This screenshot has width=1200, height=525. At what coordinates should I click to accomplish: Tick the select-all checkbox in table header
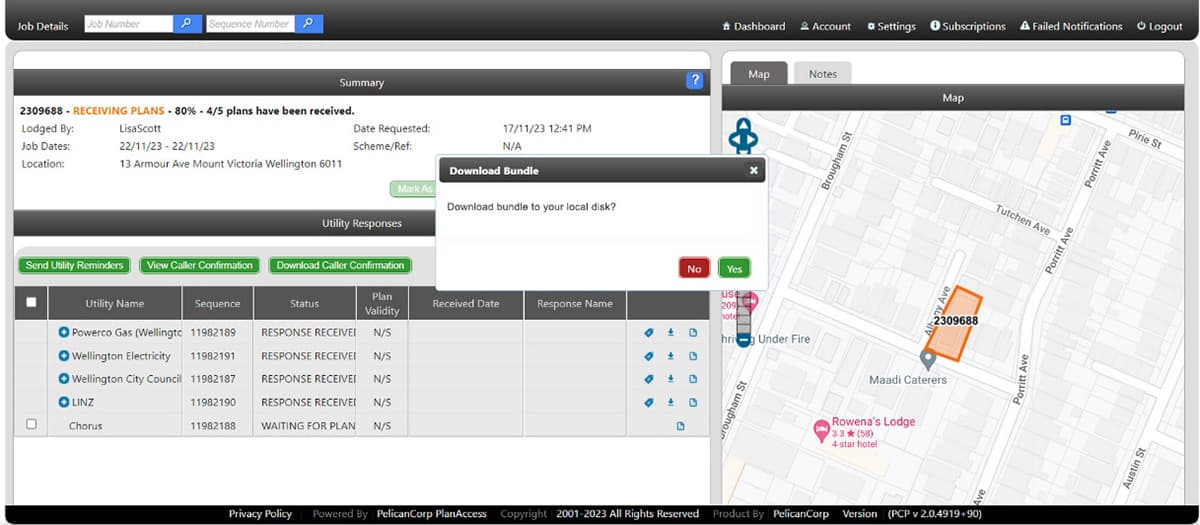coord(31,303)
